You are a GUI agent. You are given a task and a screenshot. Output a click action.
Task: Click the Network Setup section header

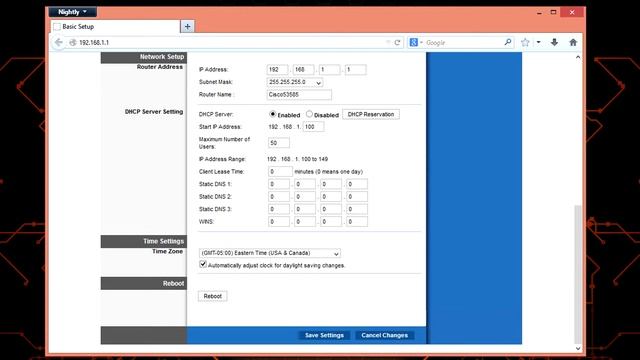(x=144, y=57)
